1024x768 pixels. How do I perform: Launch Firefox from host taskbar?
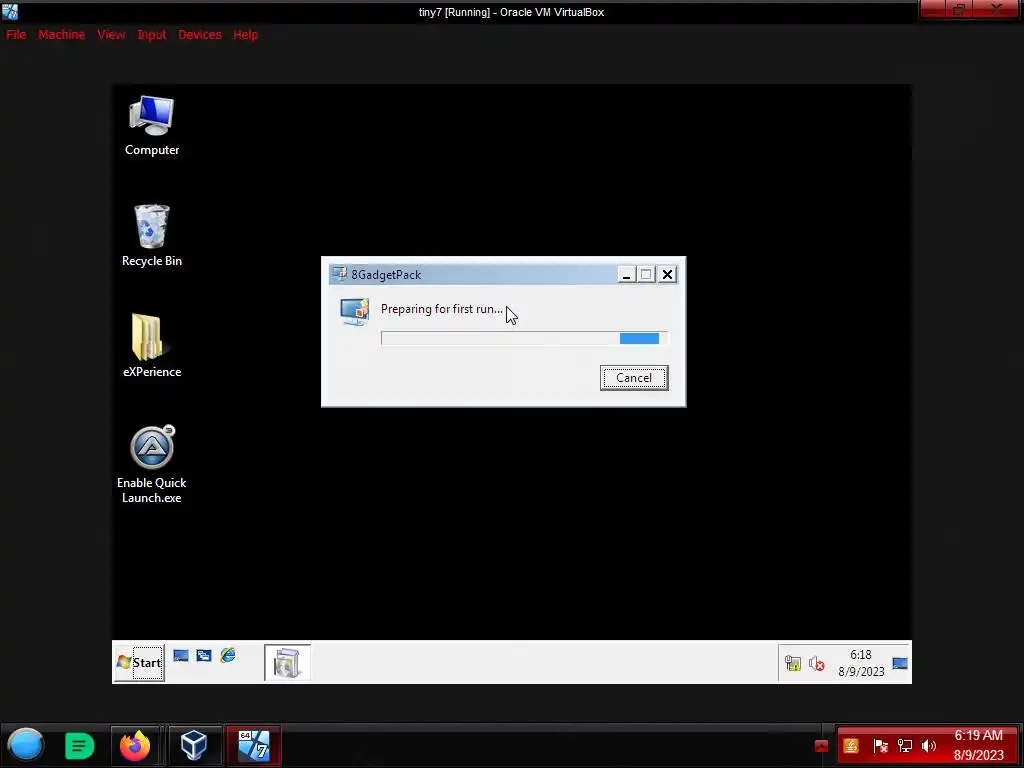[135, 745]
